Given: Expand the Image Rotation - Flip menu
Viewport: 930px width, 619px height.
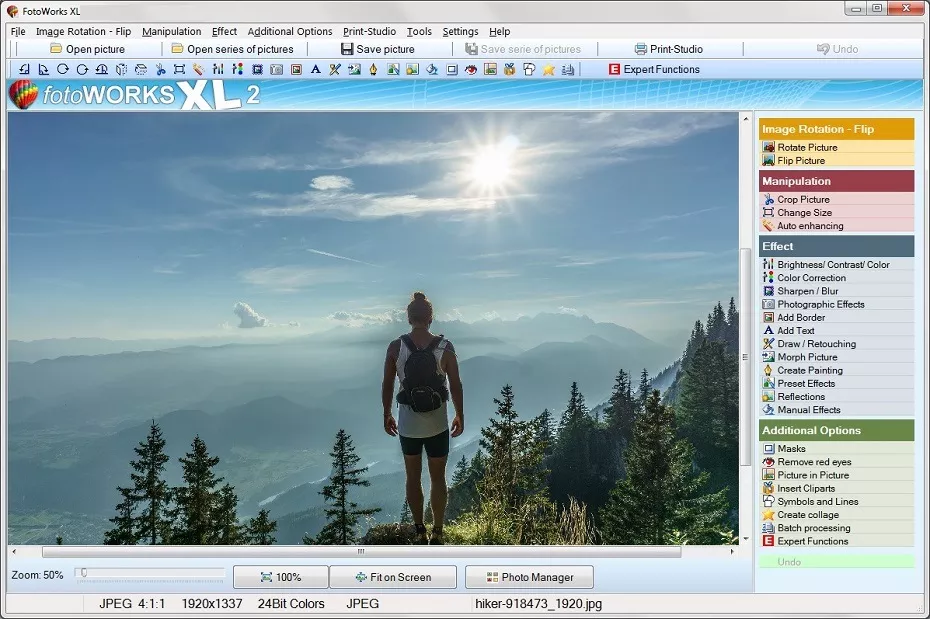Looking at the screenshot, I should coord(83,32).
